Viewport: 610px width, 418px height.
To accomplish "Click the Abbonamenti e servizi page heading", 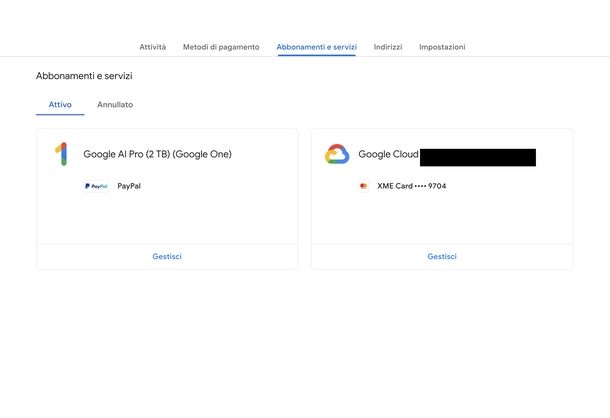I will tap(84, 76).
